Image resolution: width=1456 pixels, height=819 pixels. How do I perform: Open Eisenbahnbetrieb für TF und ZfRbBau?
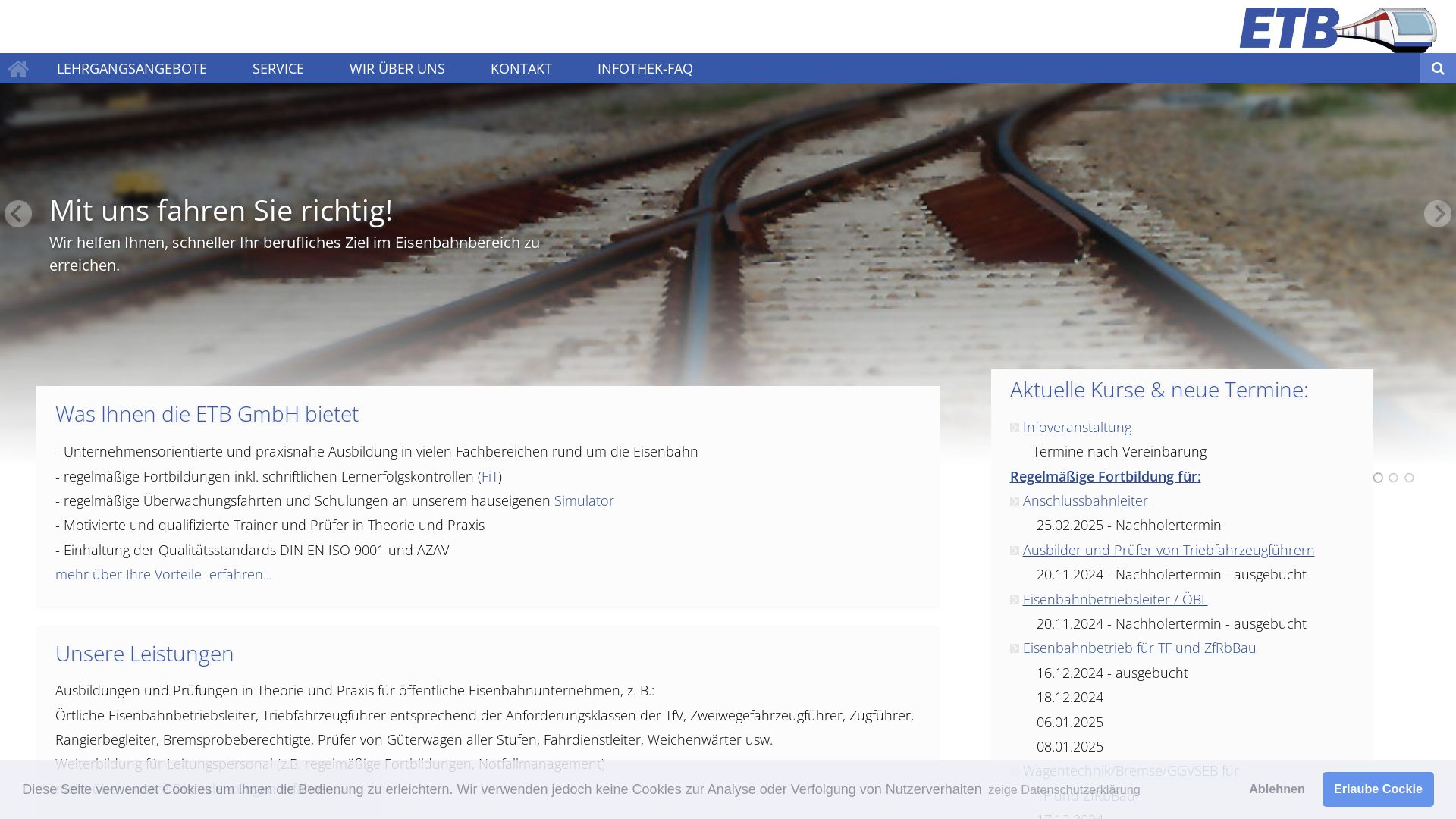[1139, 648]
